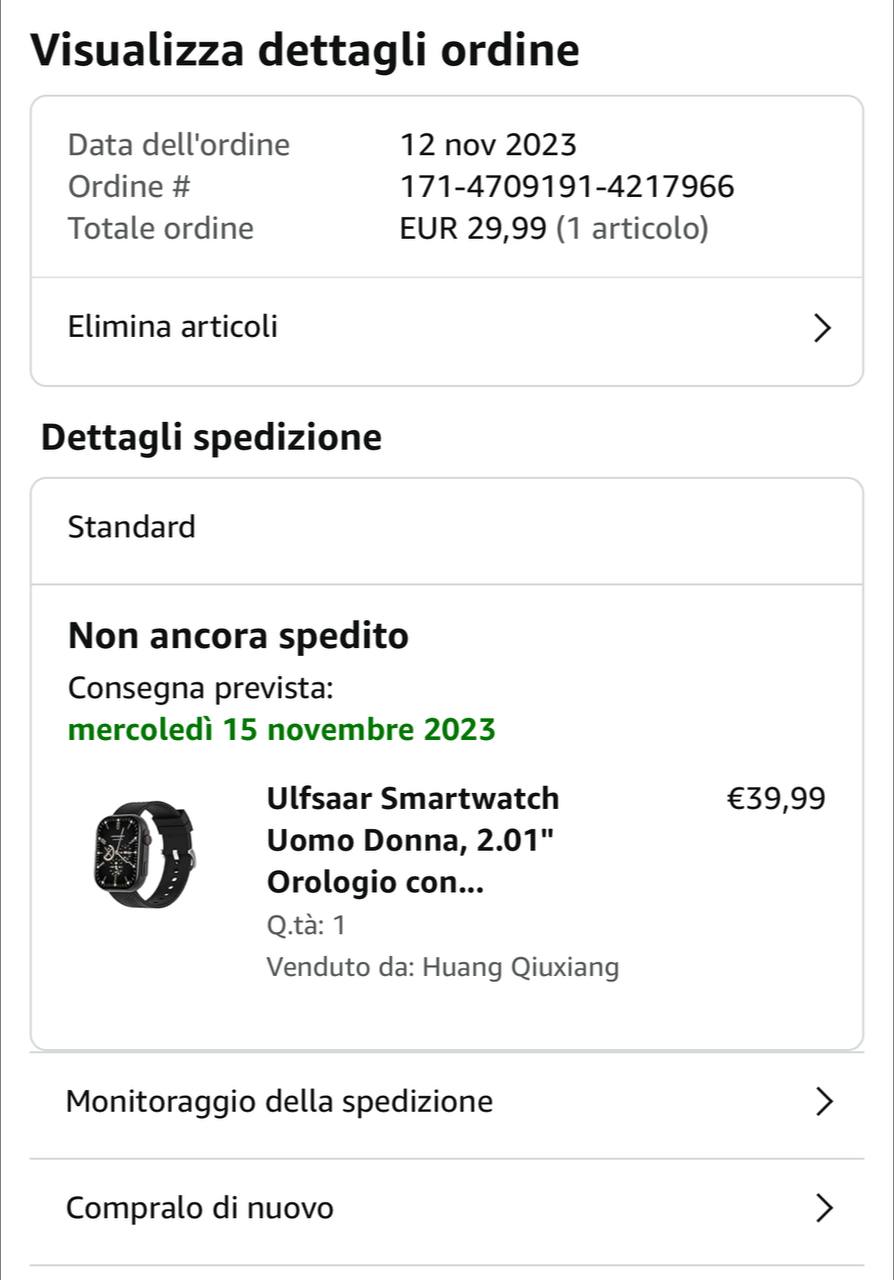Click the Dettagli spedizione section heading
Image resolution: width=894 pixels, height=1280 pixels.
coord(211,438)
